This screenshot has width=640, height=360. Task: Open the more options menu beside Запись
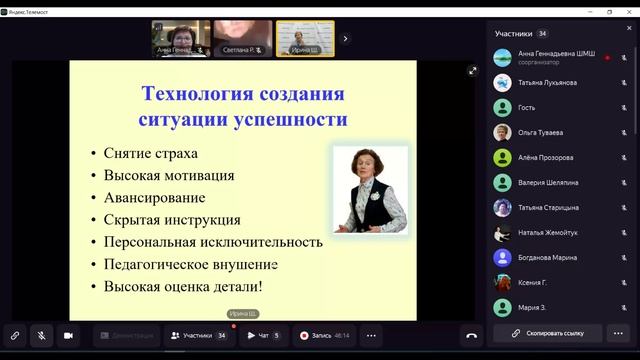tap(371, 336)
